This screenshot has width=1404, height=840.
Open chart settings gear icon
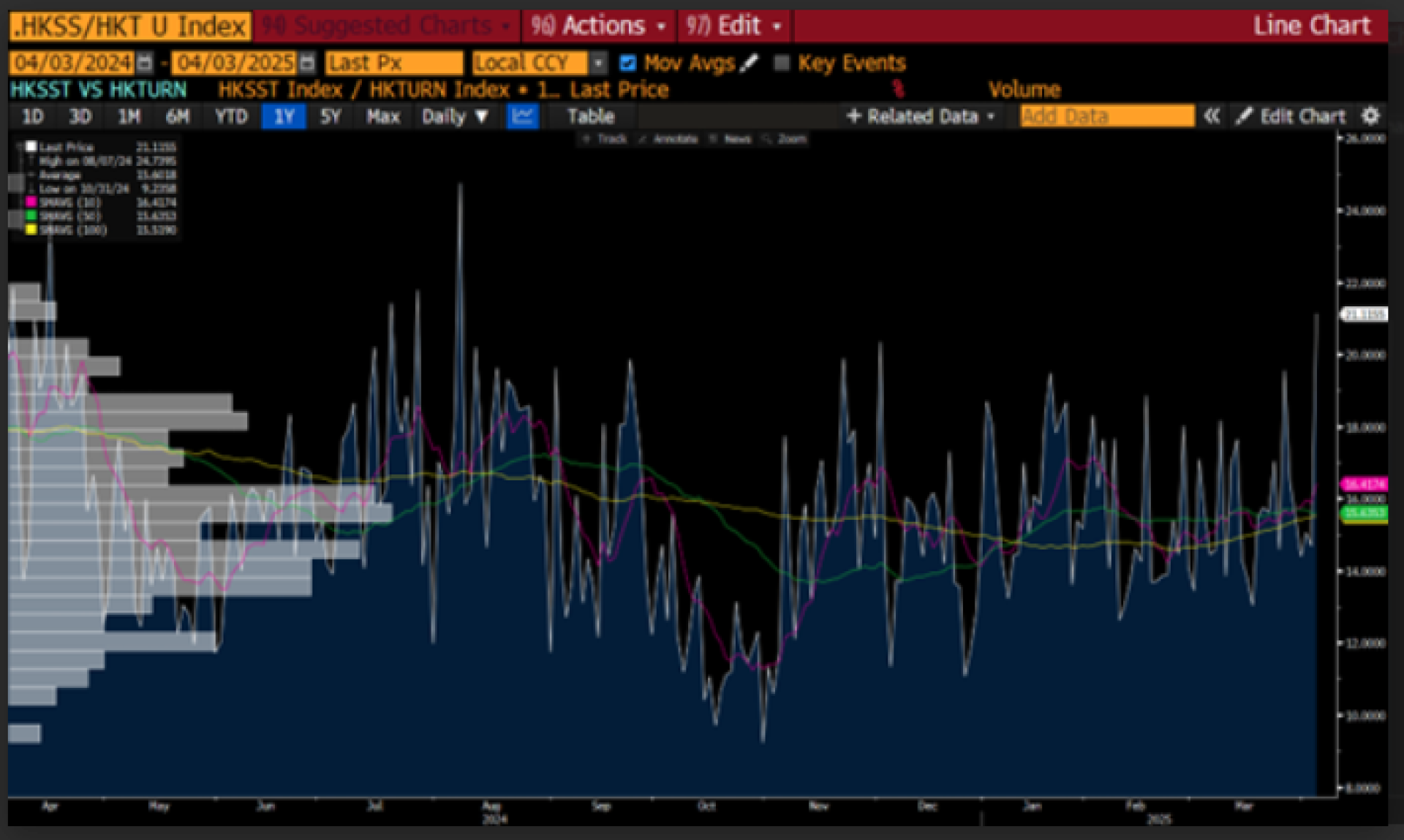[1370, 116]
